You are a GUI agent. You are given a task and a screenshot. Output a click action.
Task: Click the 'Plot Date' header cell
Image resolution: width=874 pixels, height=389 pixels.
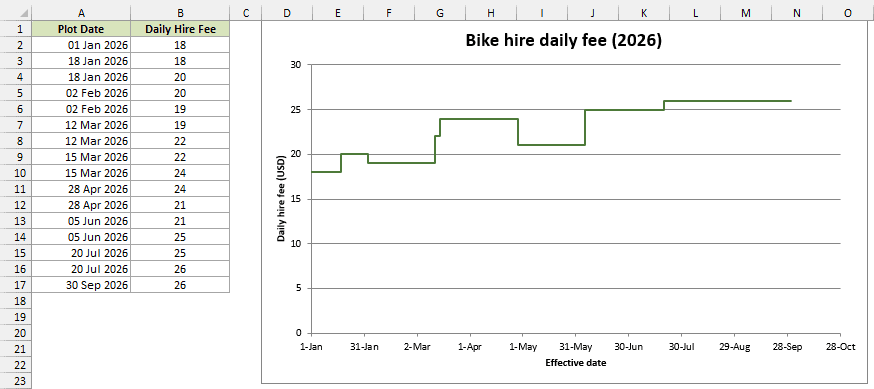[81, 29]
